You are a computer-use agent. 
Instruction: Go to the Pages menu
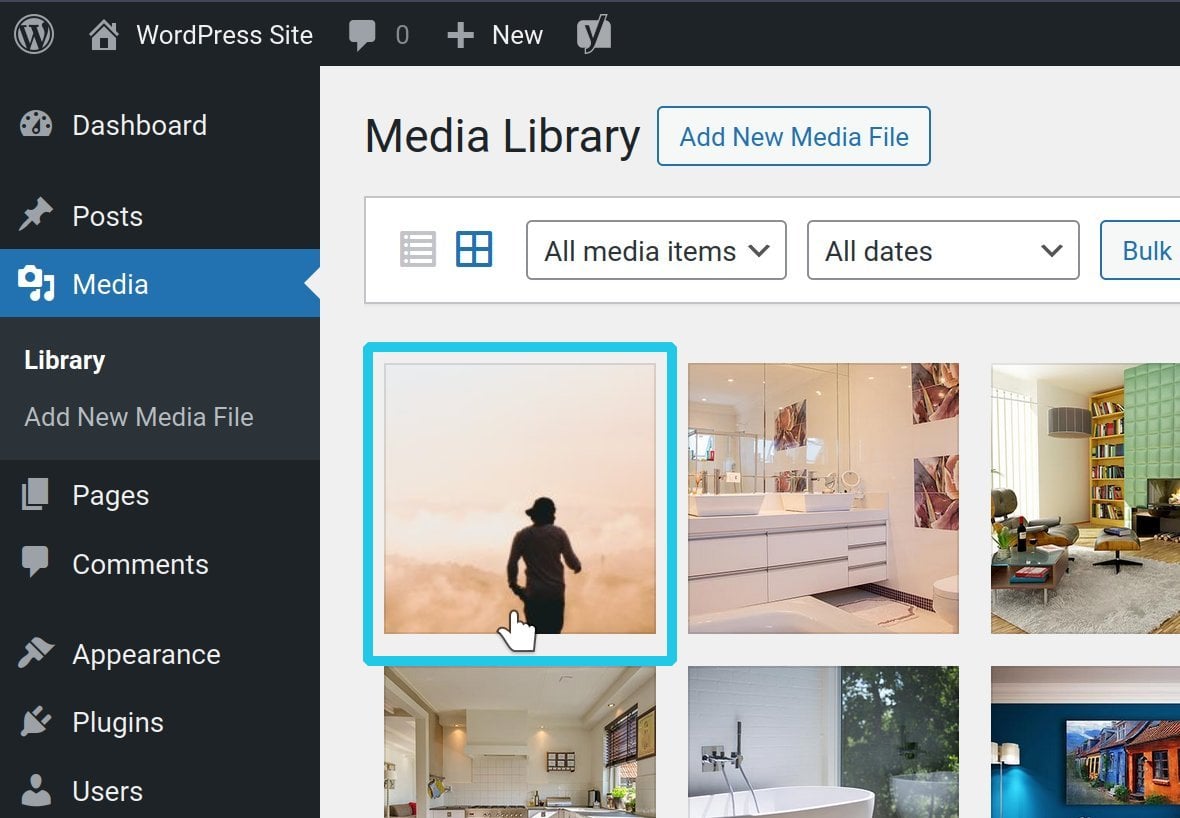[x=110, y=495]
